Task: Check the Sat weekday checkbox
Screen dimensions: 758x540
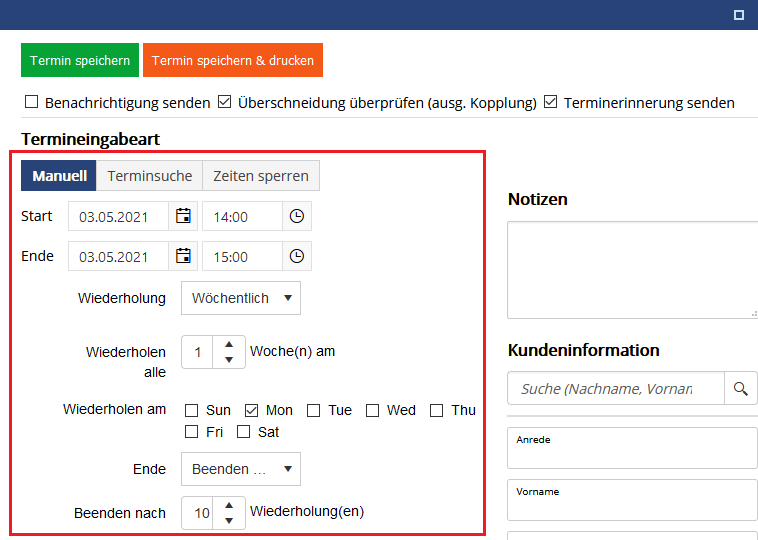Action: [243, 432]
